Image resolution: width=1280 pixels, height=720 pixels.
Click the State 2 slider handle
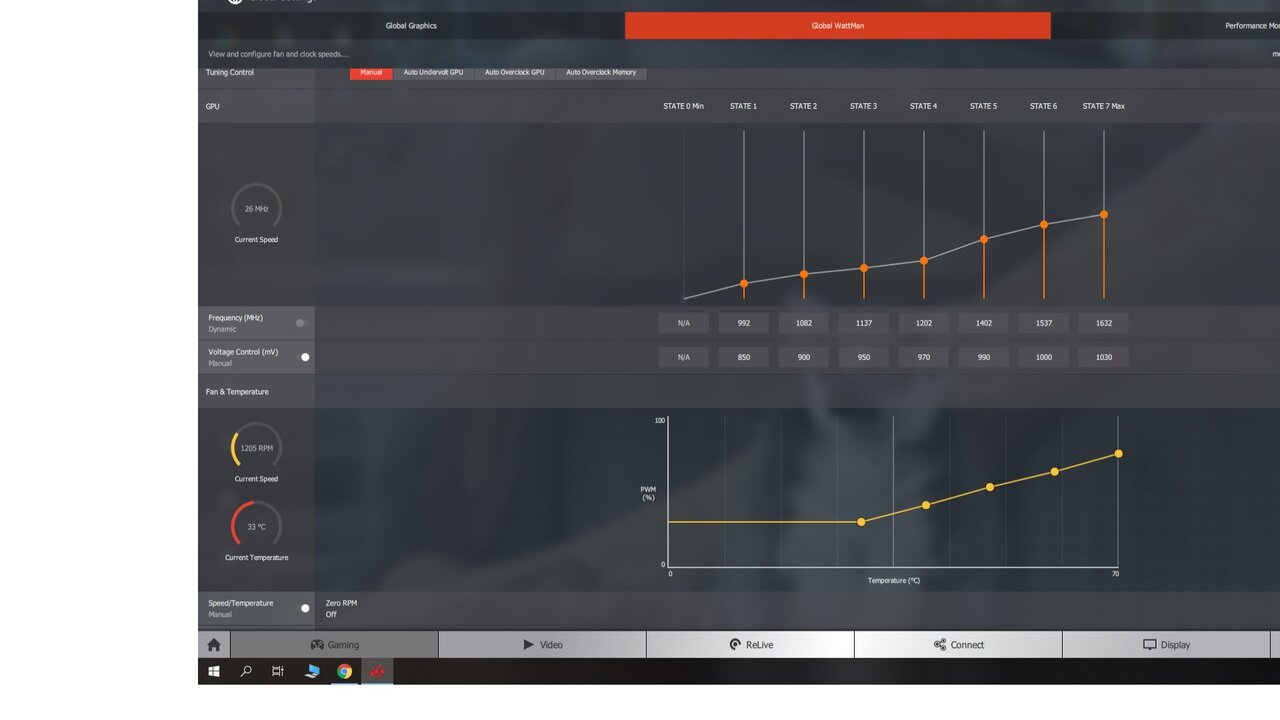(x=804, y=274)
